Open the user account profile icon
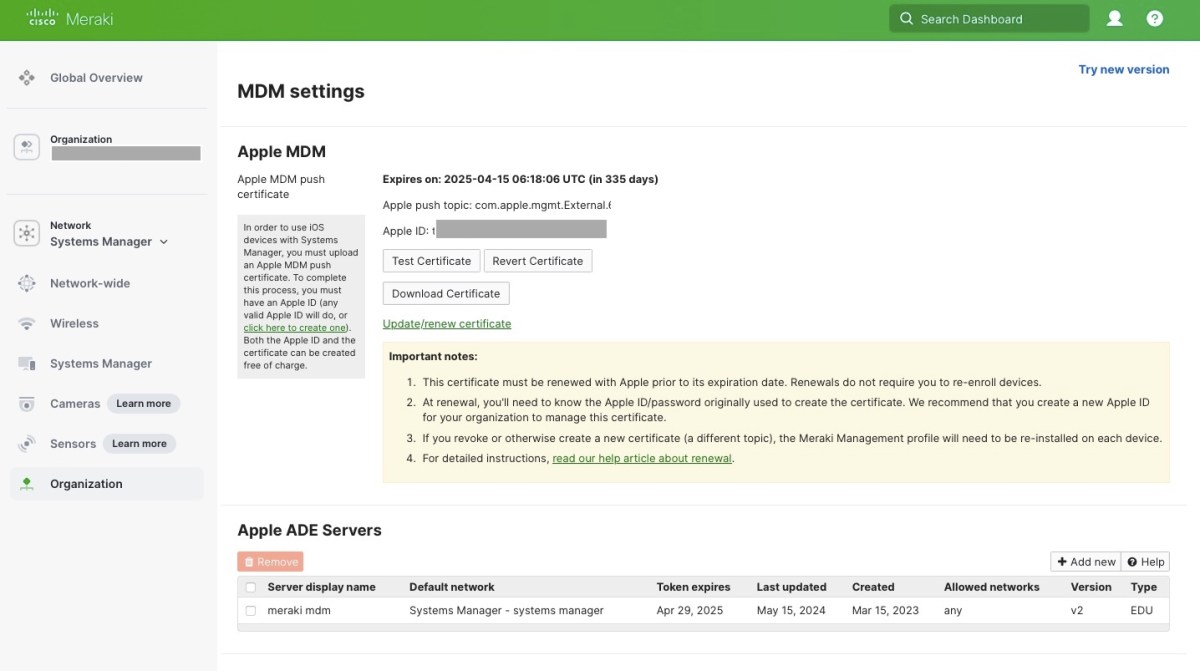1200x671 pixels. (x=1114, y=17)
